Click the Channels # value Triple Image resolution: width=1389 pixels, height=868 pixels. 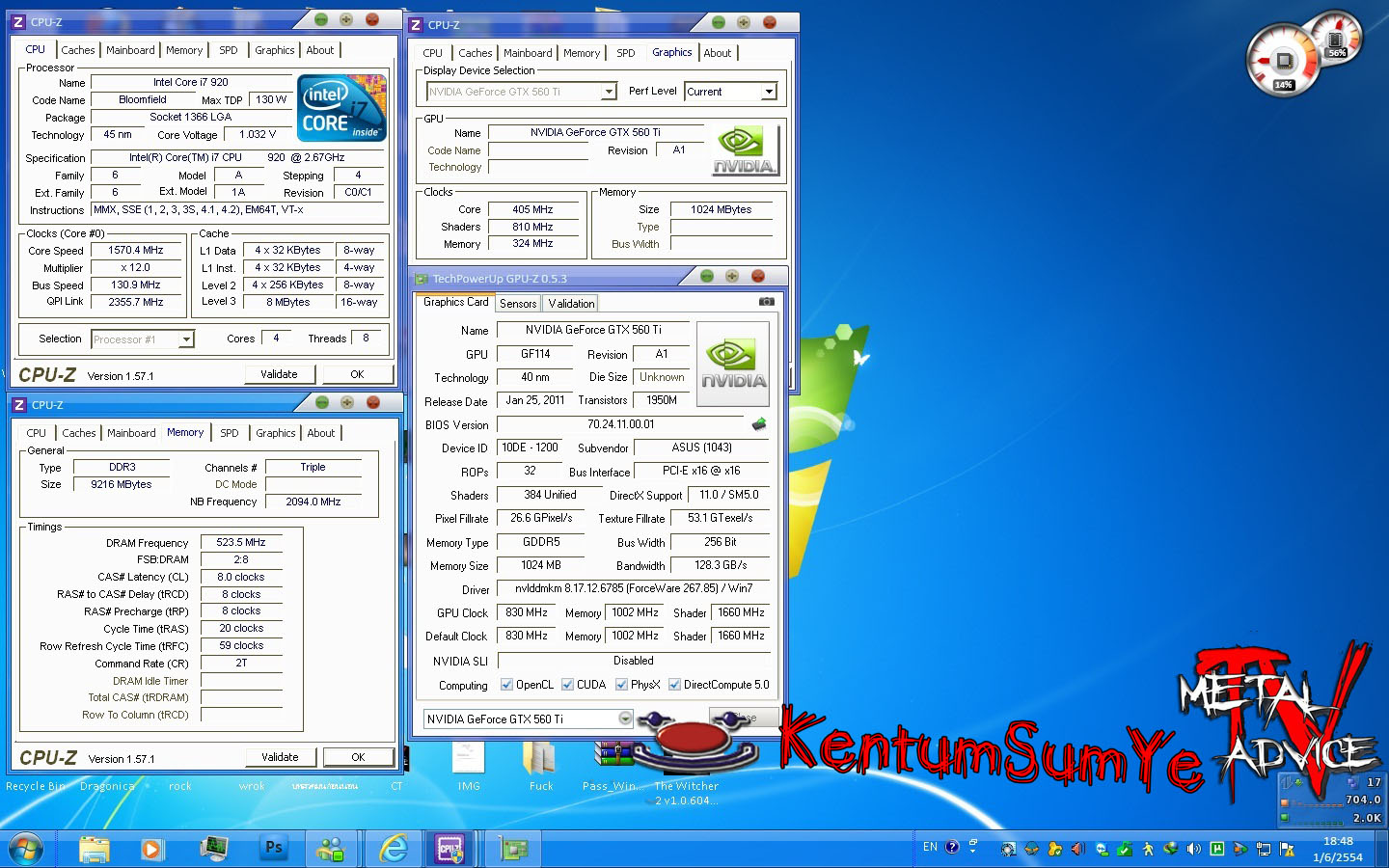point(313,468)
